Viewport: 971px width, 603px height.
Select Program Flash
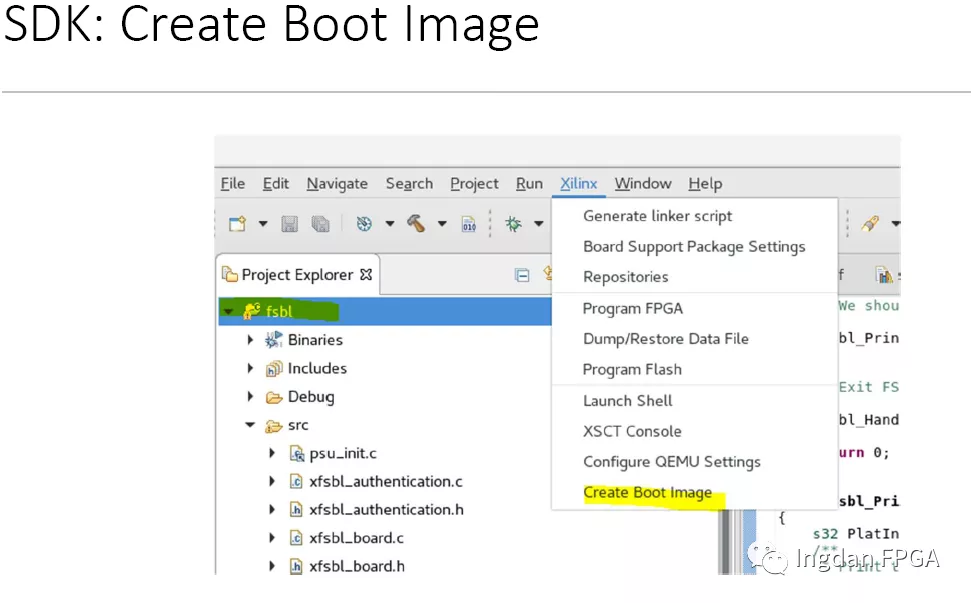[x=632, y=370]
